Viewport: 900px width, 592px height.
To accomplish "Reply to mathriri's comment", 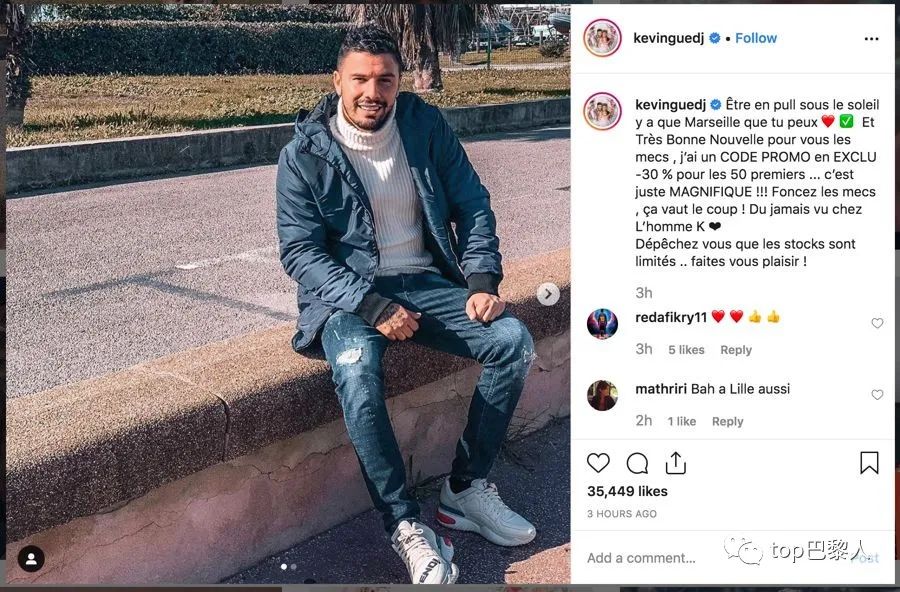I will click(727, 421).
